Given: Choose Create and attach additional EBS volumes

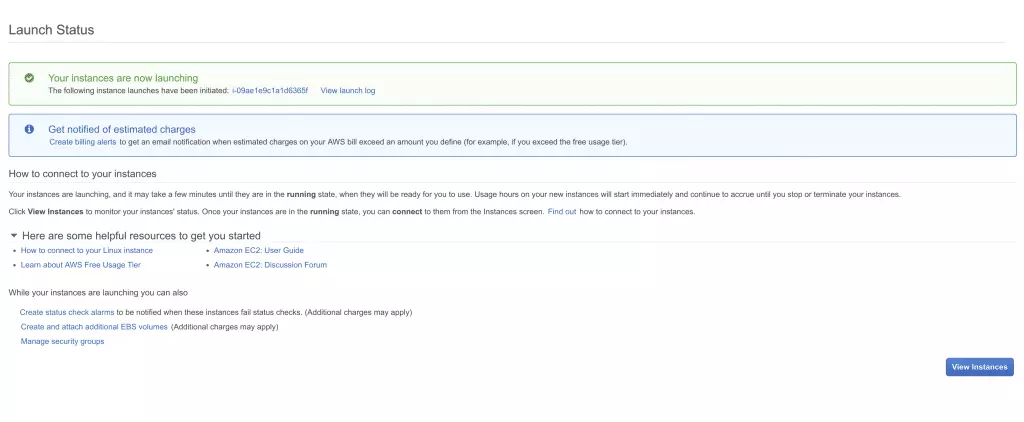Looking at the screenshot, I should pos(94,326).
